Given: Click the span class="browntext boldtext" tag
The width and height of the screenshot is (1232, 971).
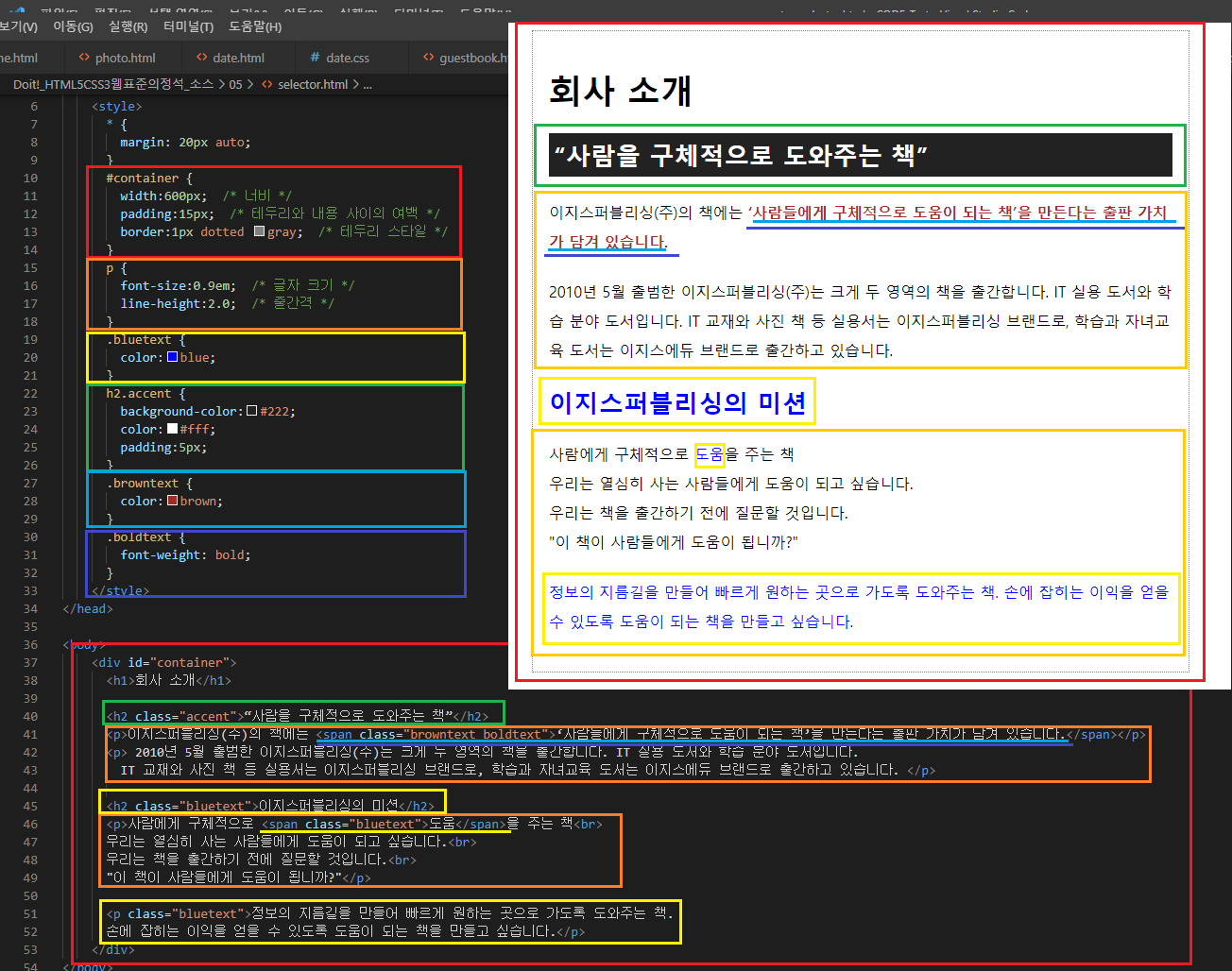Looking at the screenshot, I should [434, 734].
